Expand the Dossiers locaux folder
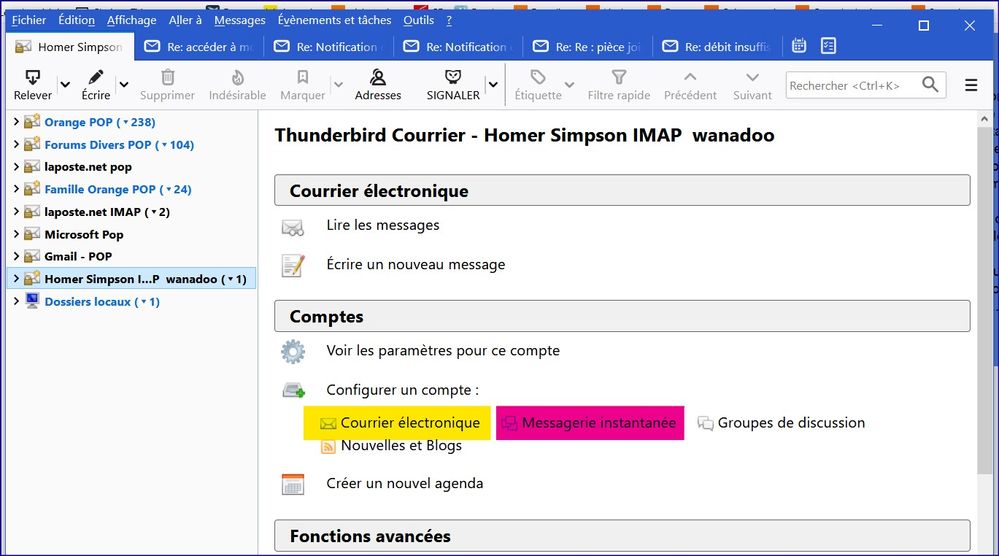 (x=16, y=301)
